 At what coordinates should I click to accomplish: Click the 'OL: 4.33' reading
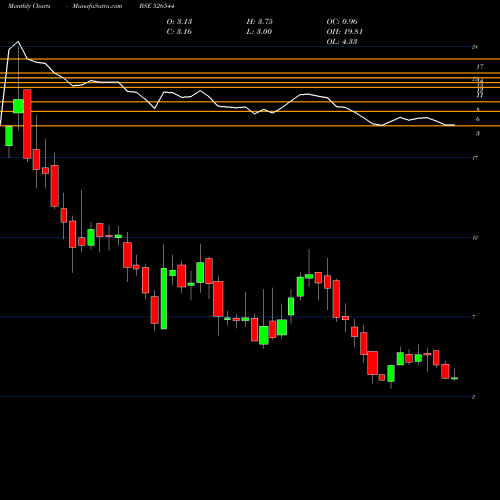click(342, 42)
